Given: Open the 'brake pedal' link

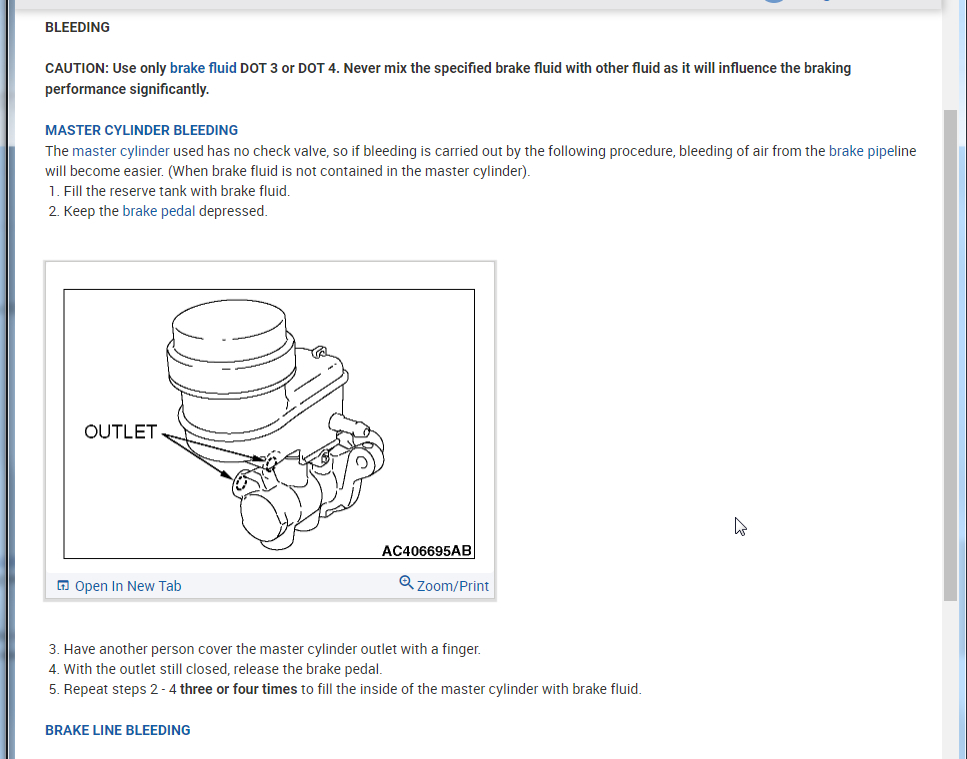Looking at the screenshot, I should click(158, 211).
